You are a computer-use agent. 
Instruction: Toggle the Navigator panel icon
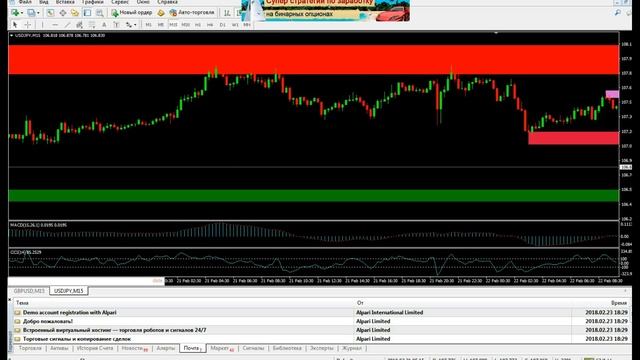(x=75, y=13)
